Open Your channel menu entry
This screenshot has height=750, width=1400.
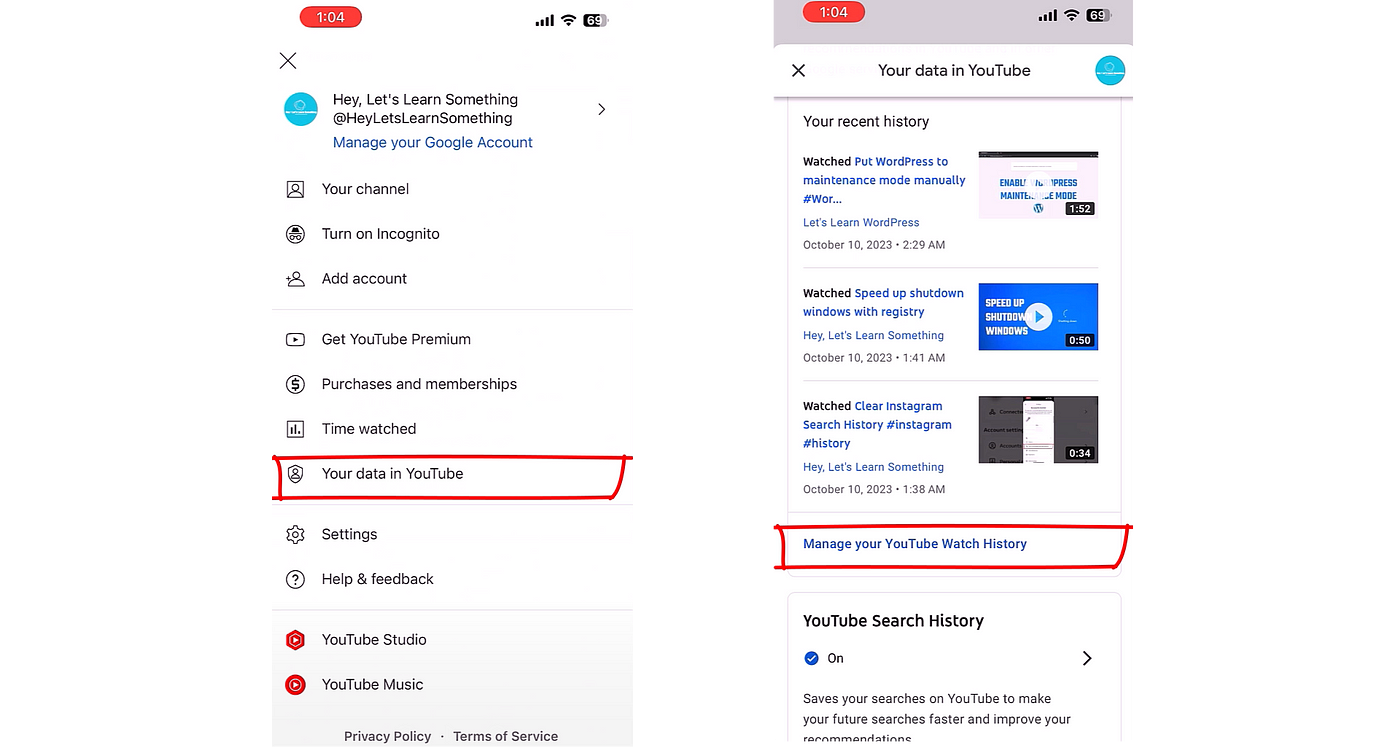tap(365, 189)
